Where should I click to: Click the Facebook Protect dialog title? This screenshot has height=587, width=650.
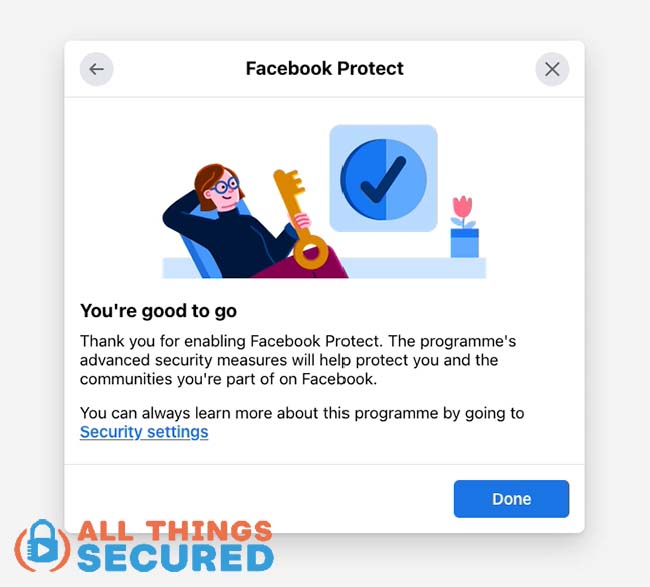pos(325,68)
